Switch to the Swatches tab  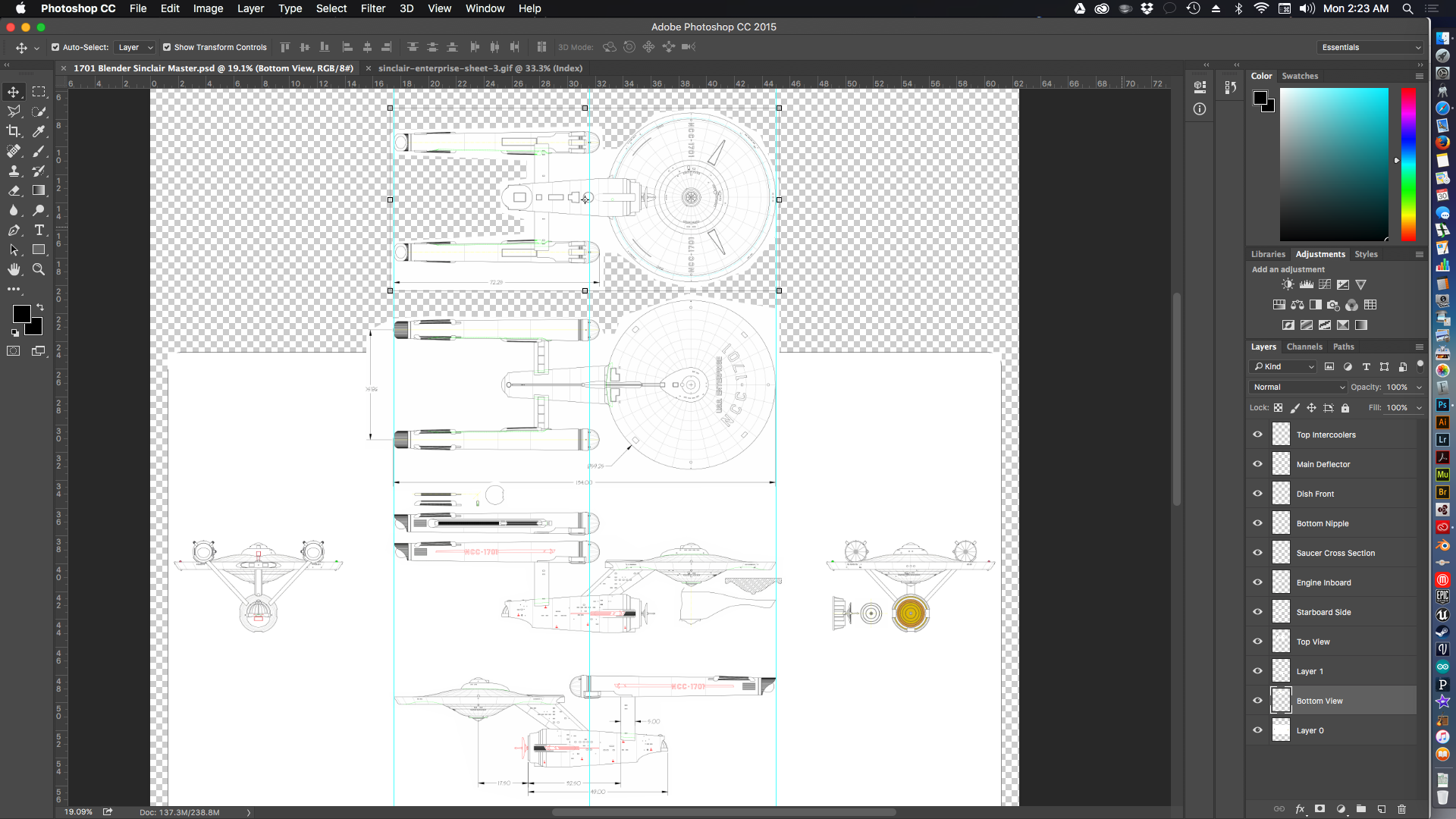[1300, 76]
